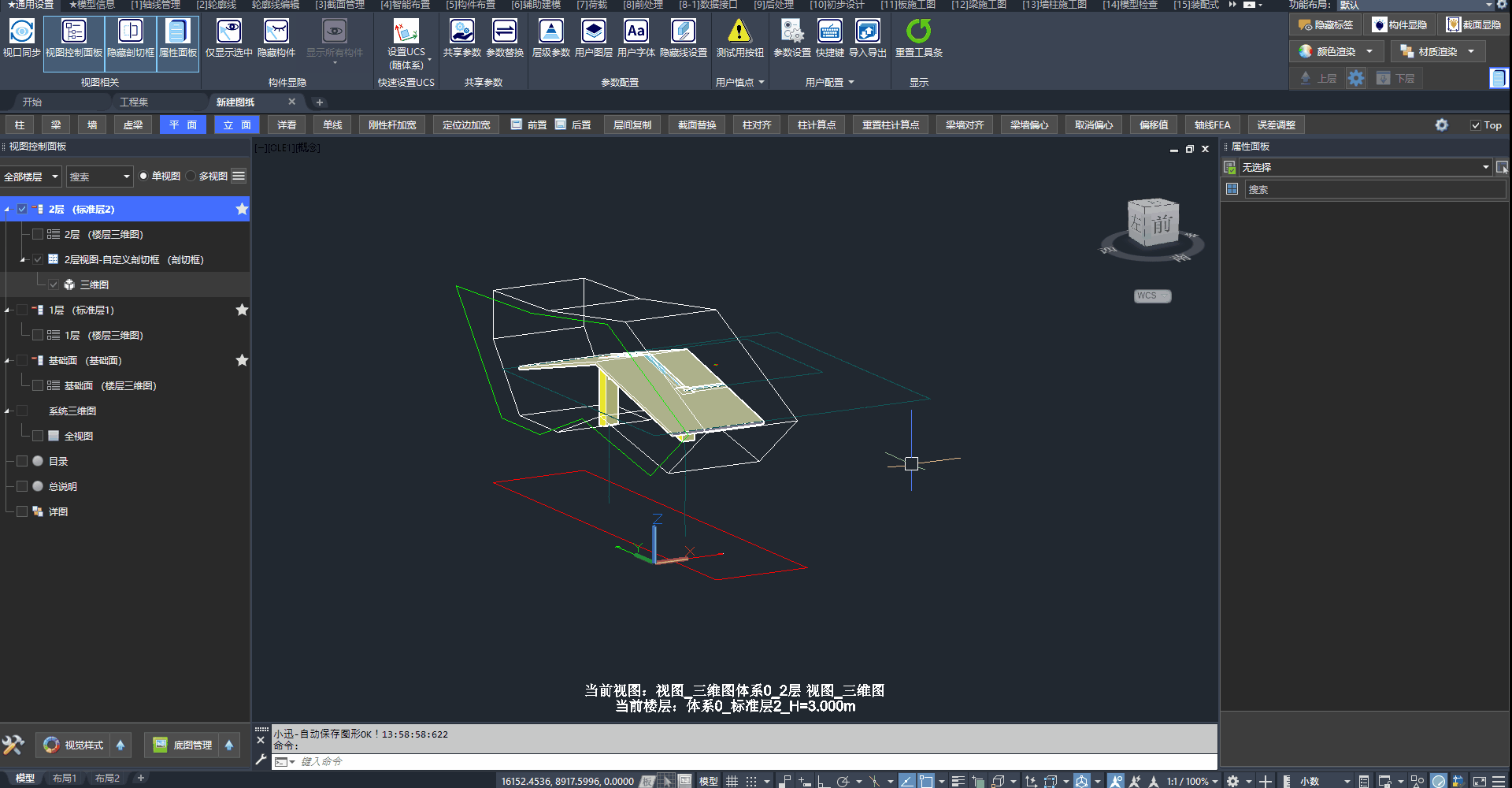Check the 1层 (楼层三维图) checkbox
The height and width of the screenshot is (788, 1512).
click(38, 335)
